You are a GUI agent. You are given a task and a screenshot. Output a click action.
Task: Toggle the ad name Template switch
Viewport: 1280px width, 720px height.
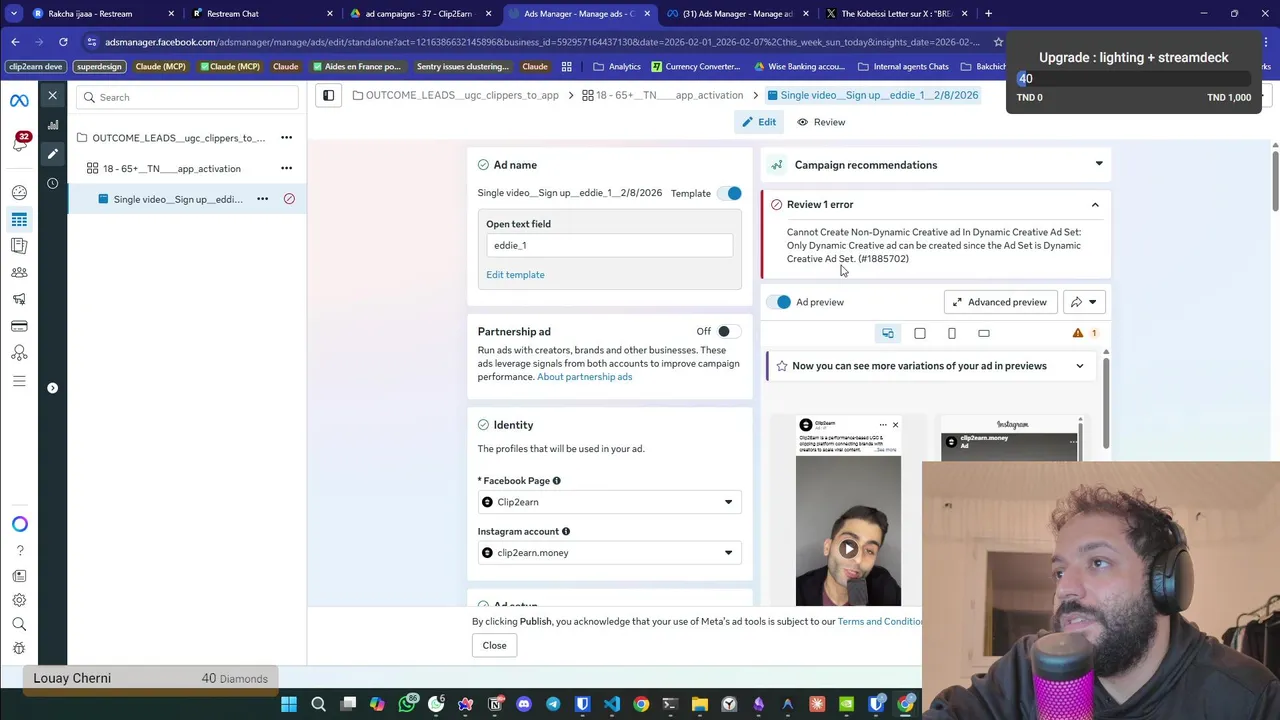(731, 193)
